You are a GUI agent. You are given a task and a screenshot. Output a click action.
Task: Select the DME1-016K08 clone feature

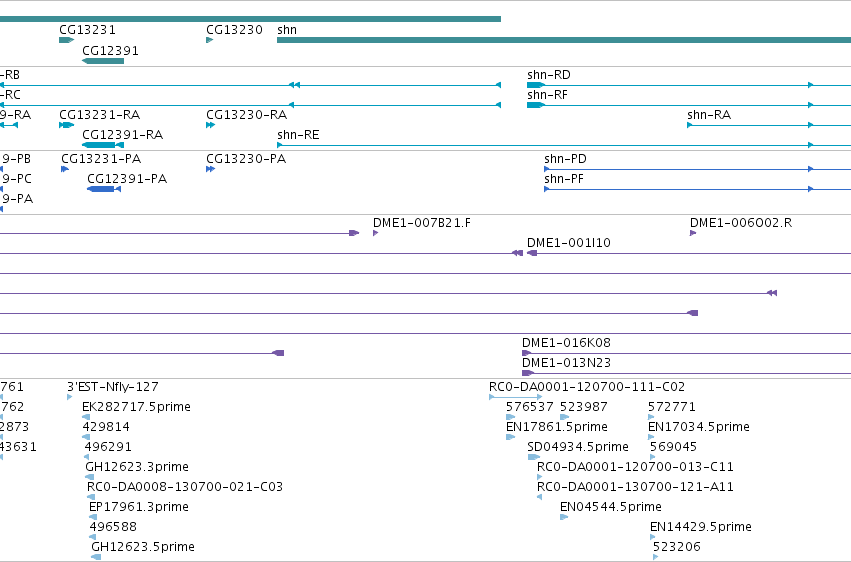pos(686,353)
